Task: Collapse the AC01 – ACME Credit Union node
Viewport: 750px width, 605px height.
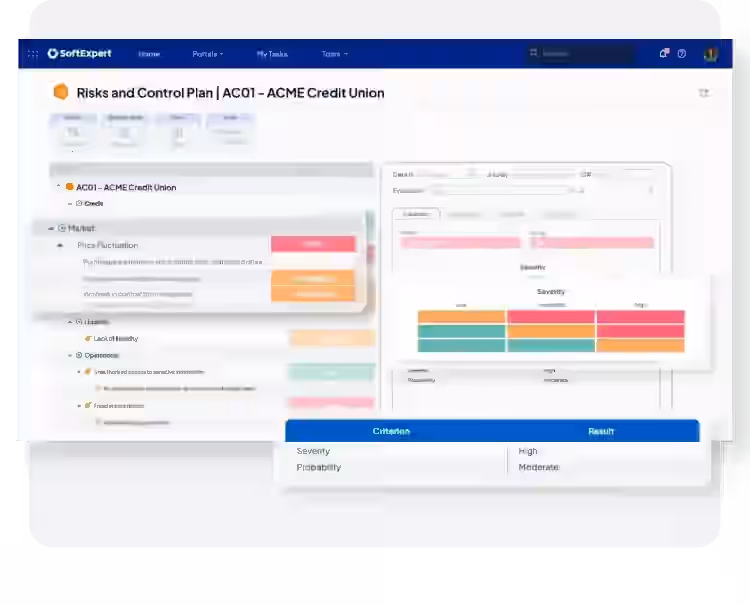Action: click(x=58, y=187)
